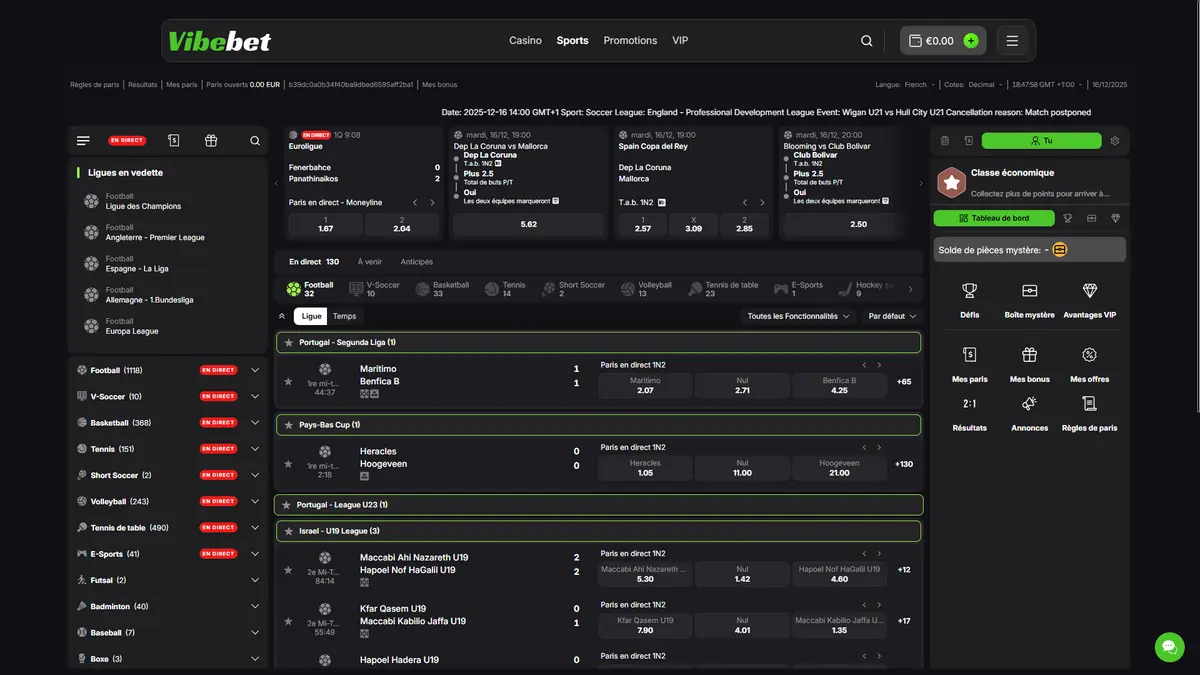Open Annonces megaphone icon

coord(1029,403)
